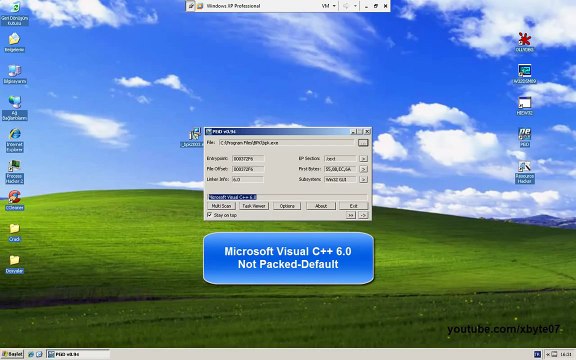Click the Entrypoint value field
The height and width of the screenshot is (360, 576).
tap(248, 159)
